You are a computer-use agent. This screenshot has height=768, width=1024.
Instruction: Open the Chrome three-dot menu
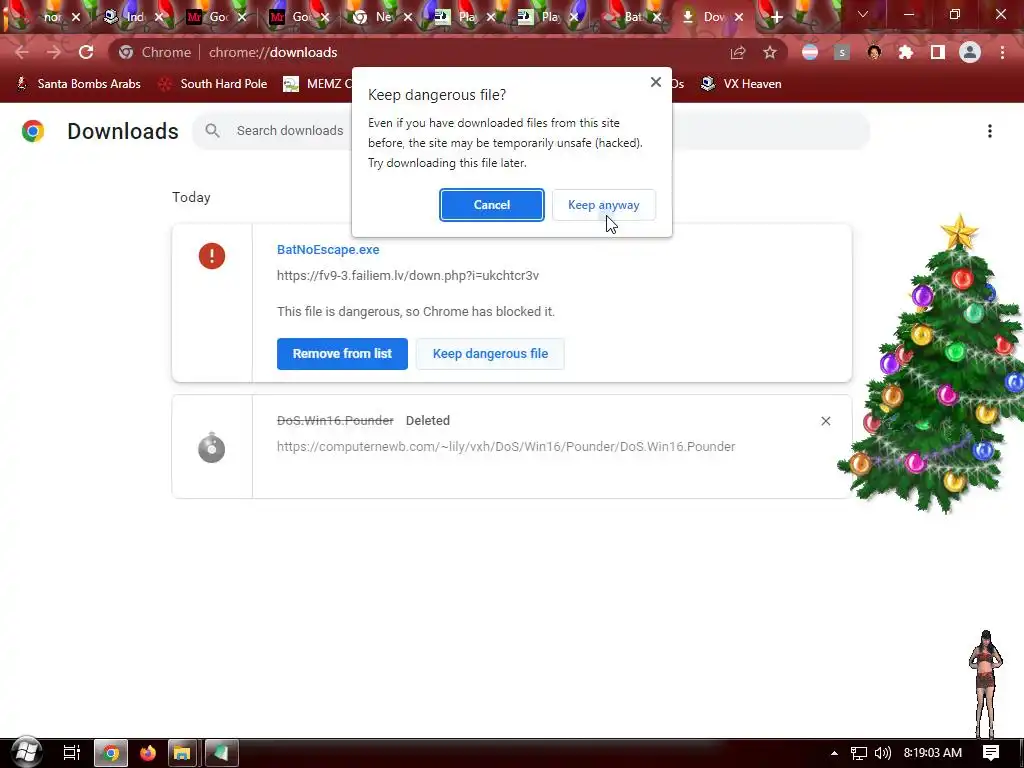click(1002, 52)
